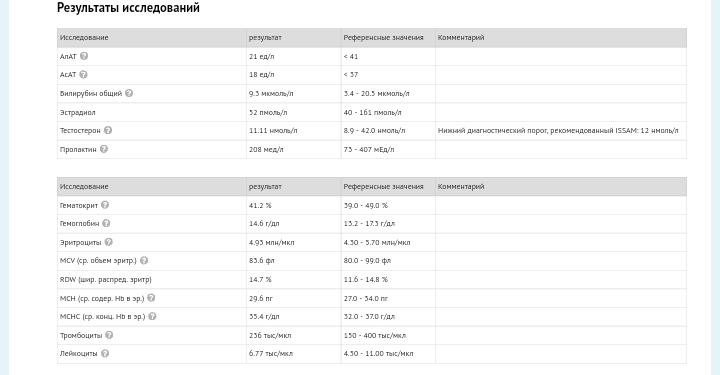The height and width of the screenshot is (375, 720).
Task: Open the MCH question mark icon
Action: coord(151,298)
